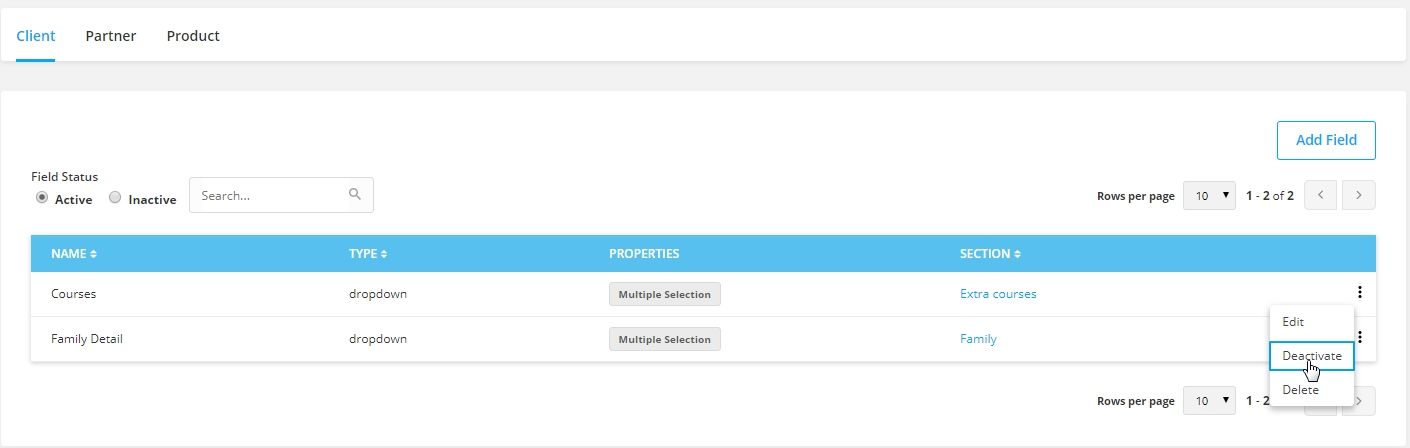The width and height of the screenshot is (1410, 448).
Task: Click Multiple Selection badge in Family Detail row
Action: (664, 339)
